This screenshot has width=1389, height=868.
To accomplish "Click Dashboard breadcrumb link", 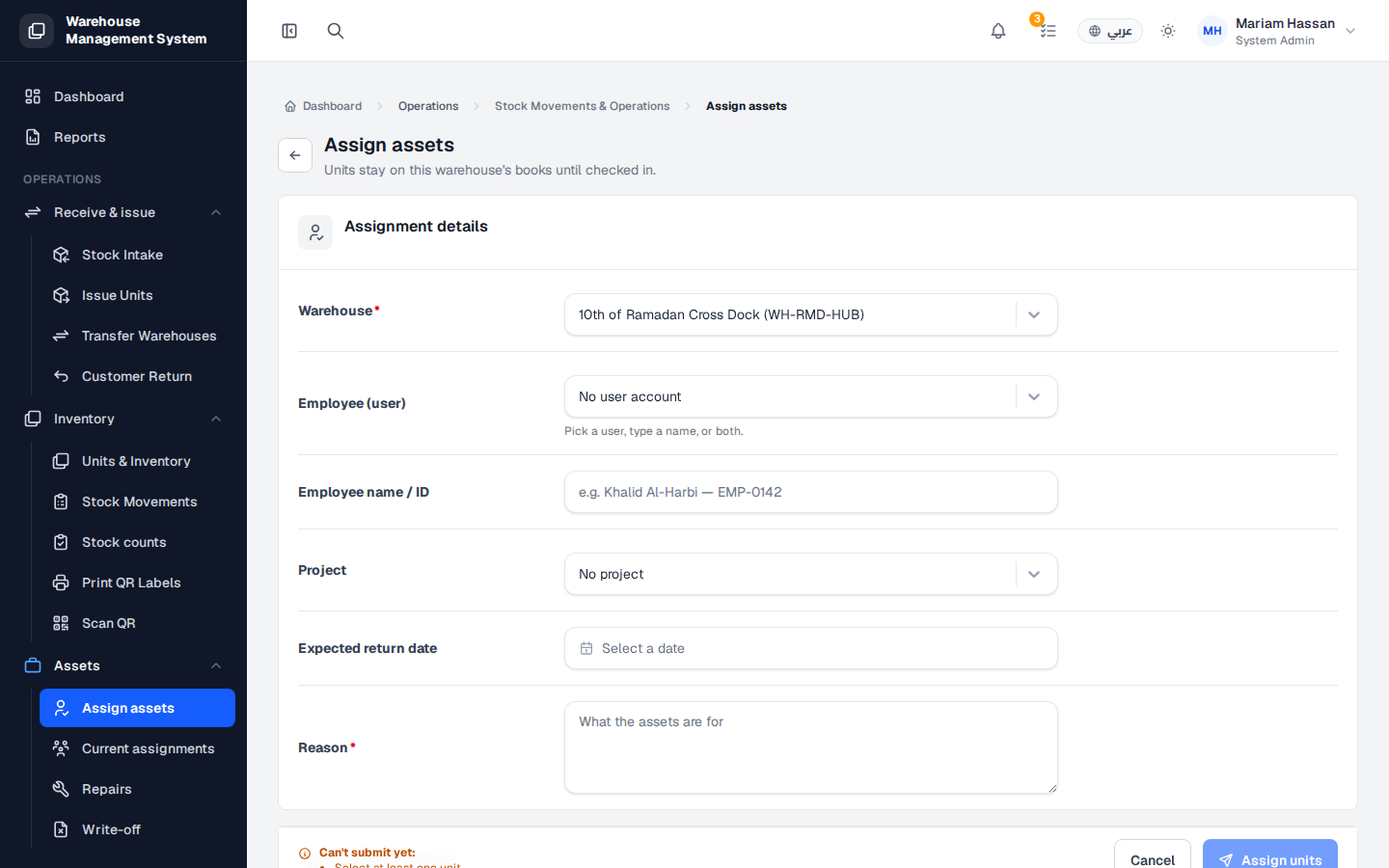I will click(x=323, y=106).
